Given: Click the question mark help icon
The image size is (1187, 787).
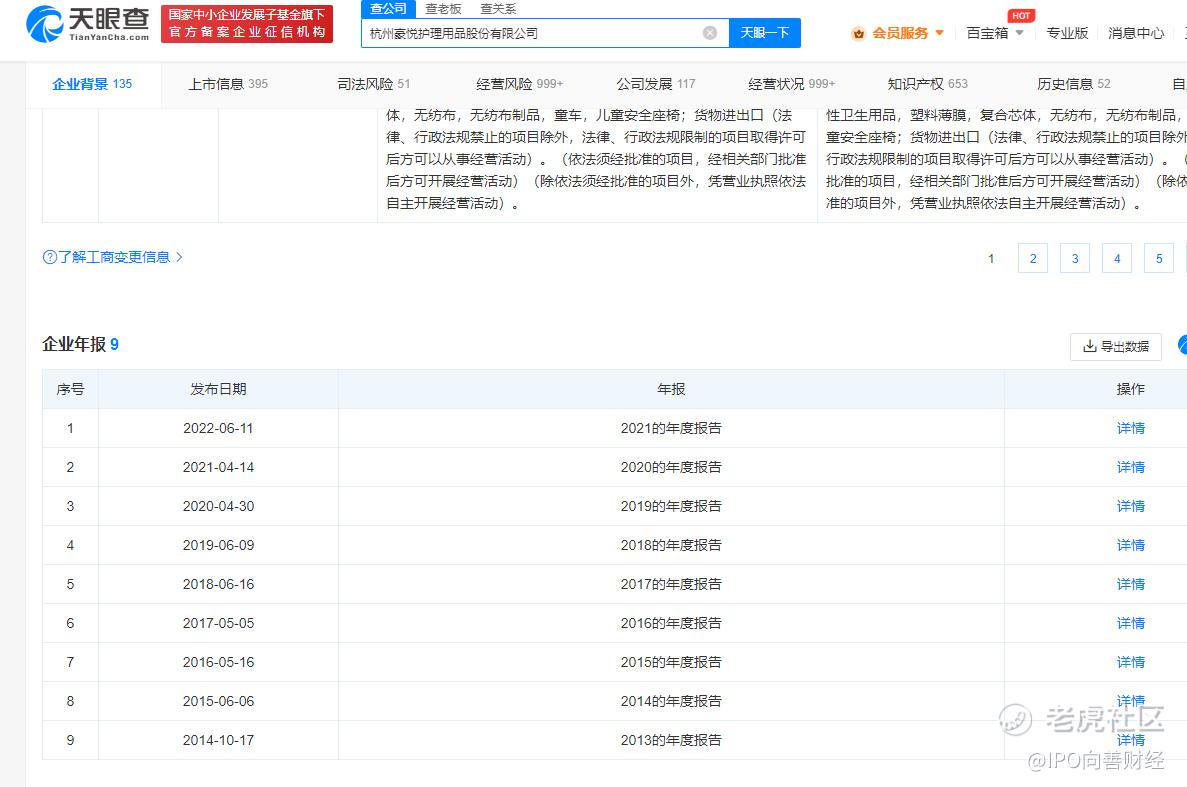Looking at the screenshot, I should coord(50,257).
